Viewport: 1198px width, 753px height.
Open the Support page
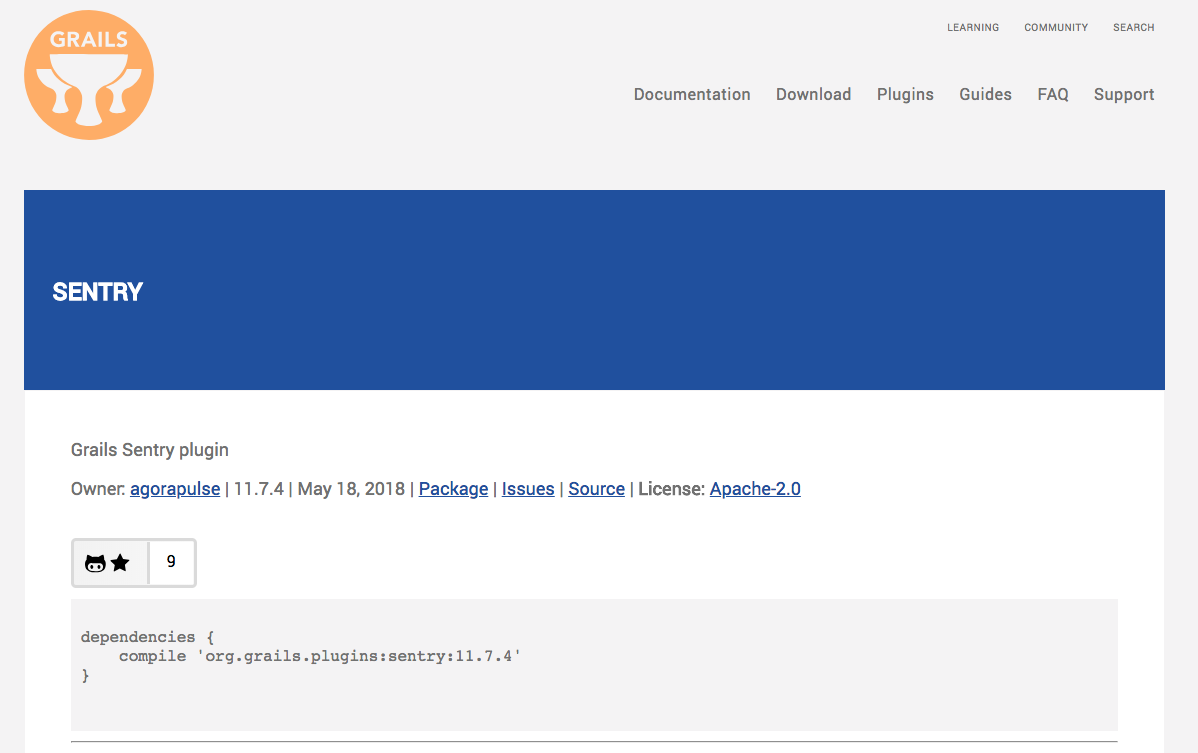tap(1123, 95)
